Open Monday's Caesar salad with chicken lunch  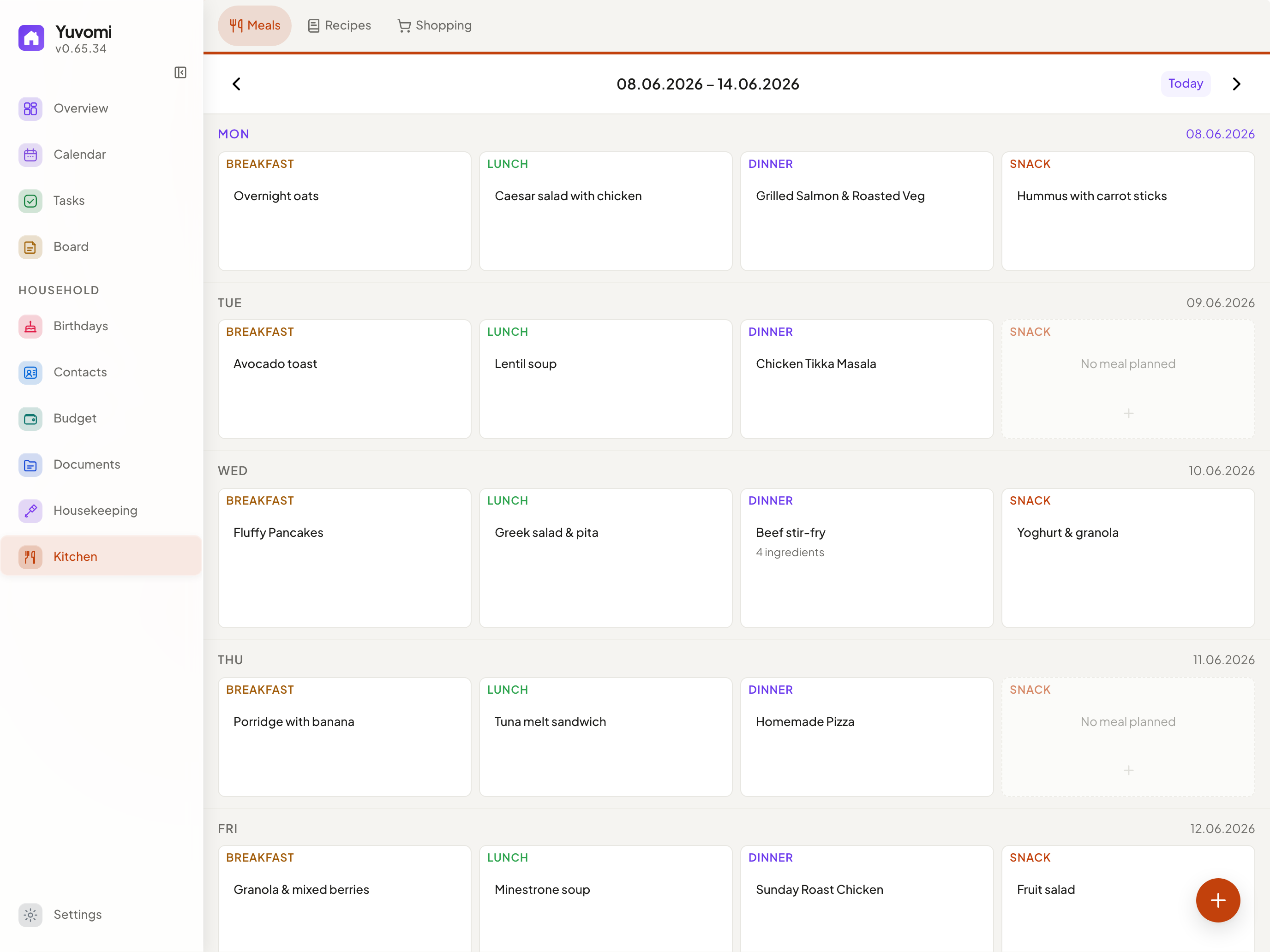coord(606,211)
